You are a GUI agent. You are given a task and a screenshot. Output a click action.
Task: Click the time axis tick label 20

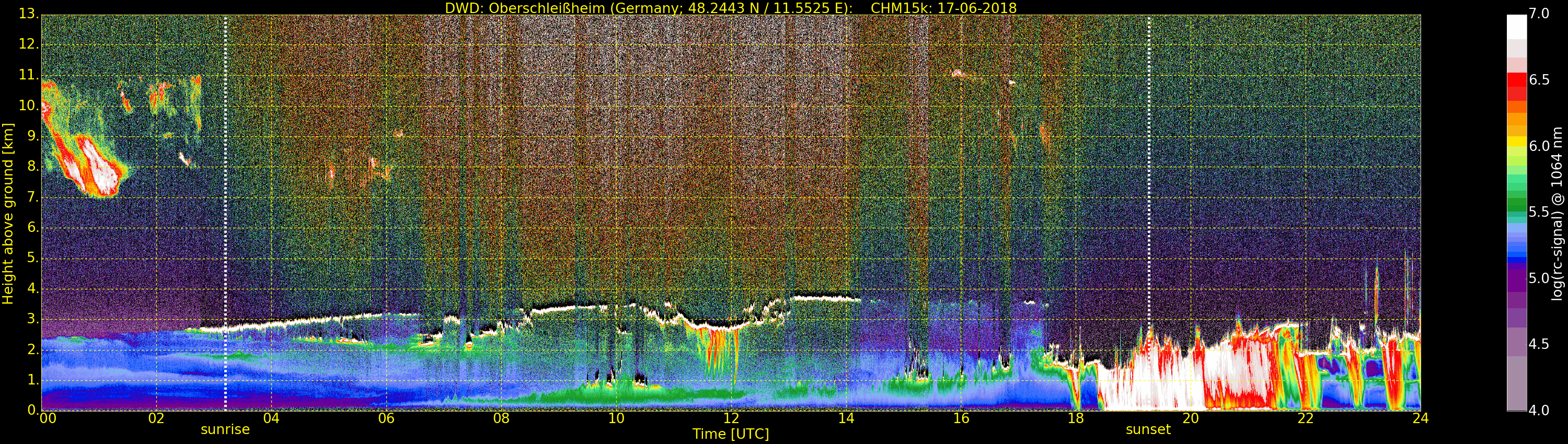(x=1191, y=418)
